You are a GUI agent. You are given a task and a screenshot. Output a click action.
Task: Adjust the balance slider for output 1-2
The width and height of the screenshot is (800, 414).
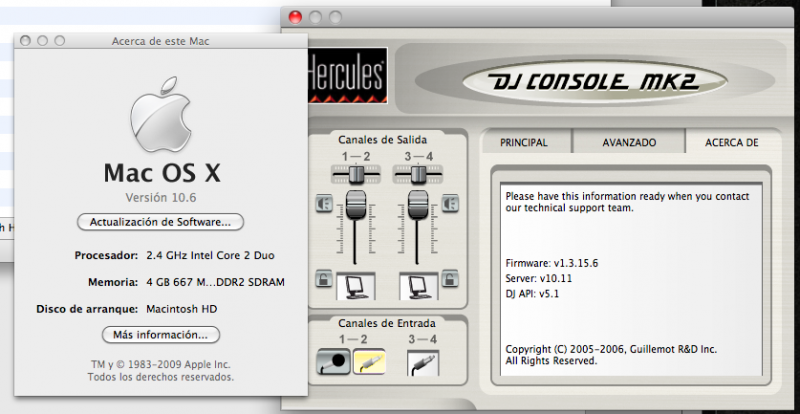tap(356, 174)
